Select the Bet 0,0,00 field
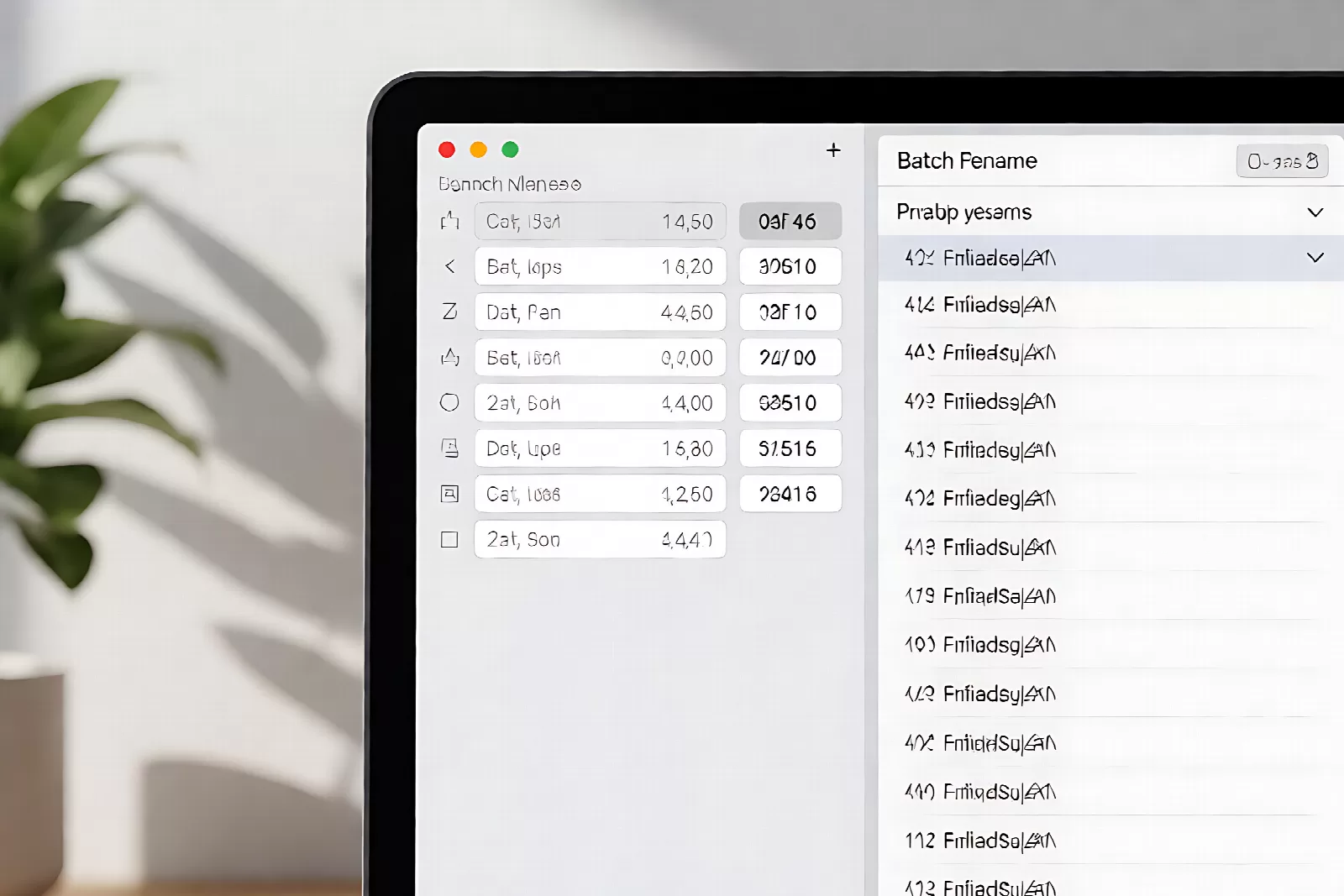Viewport: 1344px width, 896px height. coord(600,357)
